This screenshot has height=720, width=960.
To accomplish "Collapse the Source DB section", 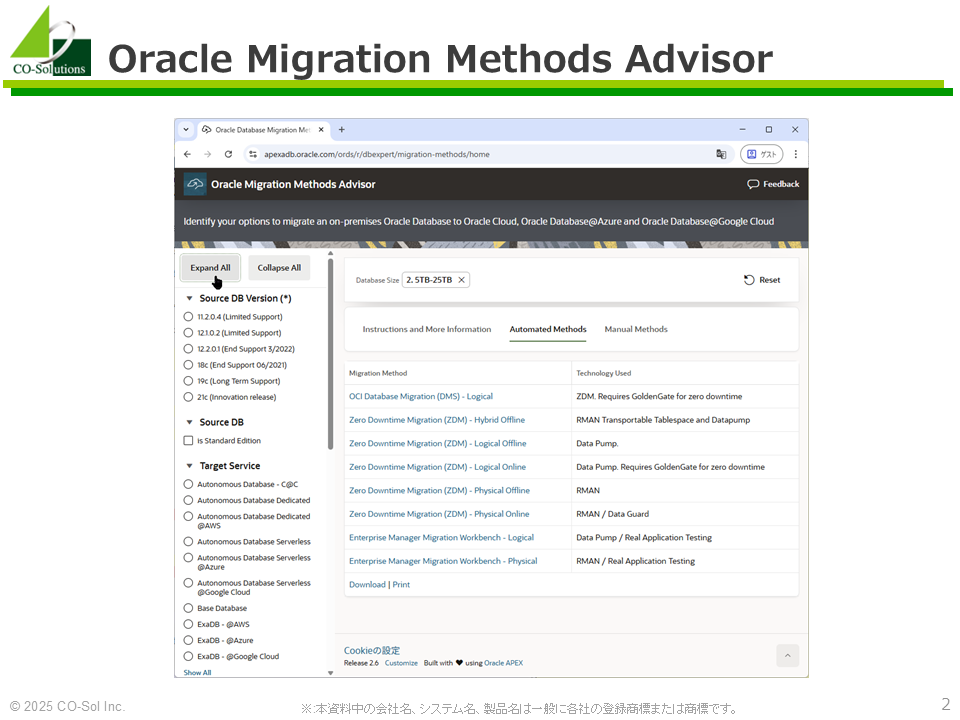I will 189,422.
